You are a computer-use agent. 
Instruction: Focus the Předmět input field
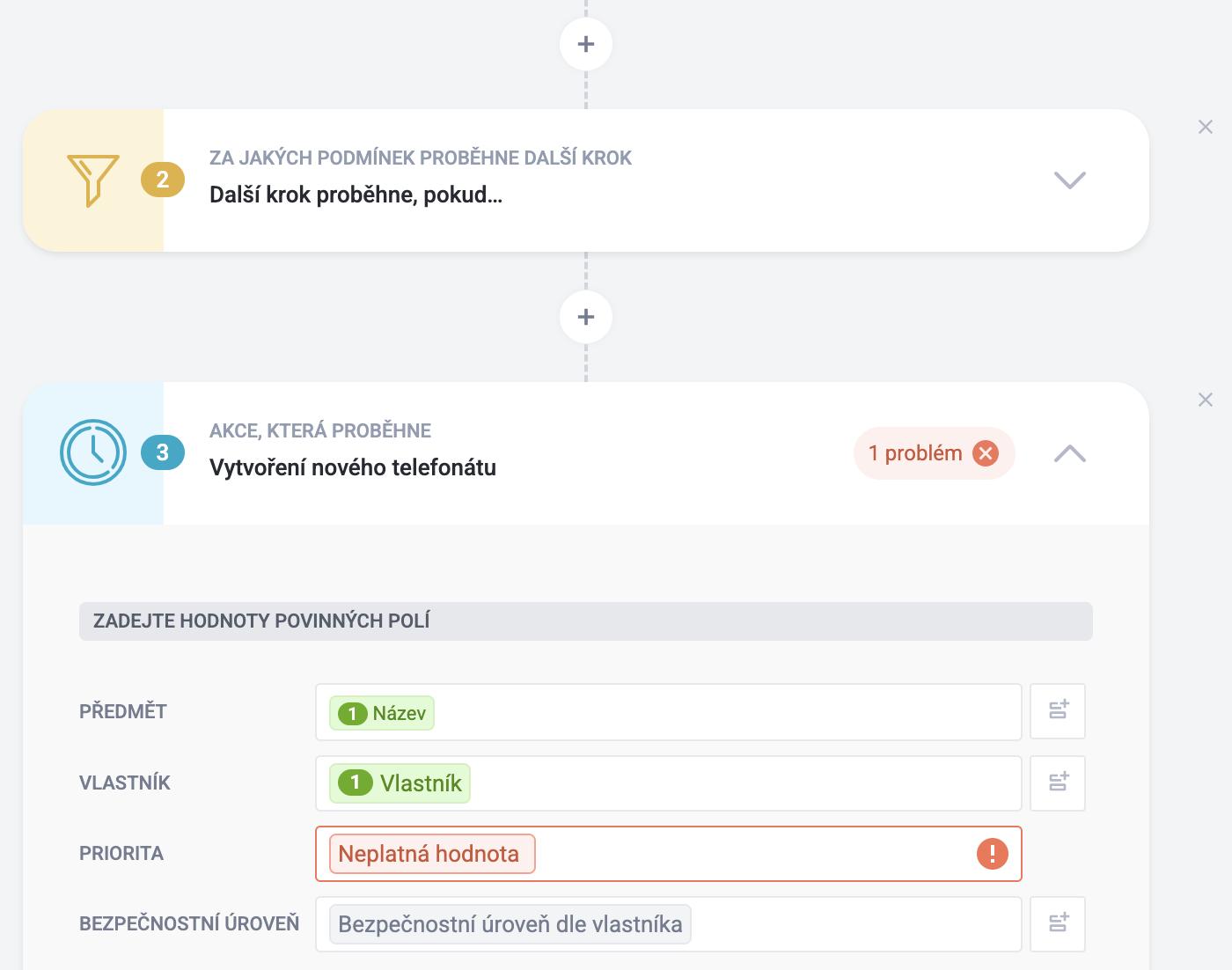click(669, 711)
